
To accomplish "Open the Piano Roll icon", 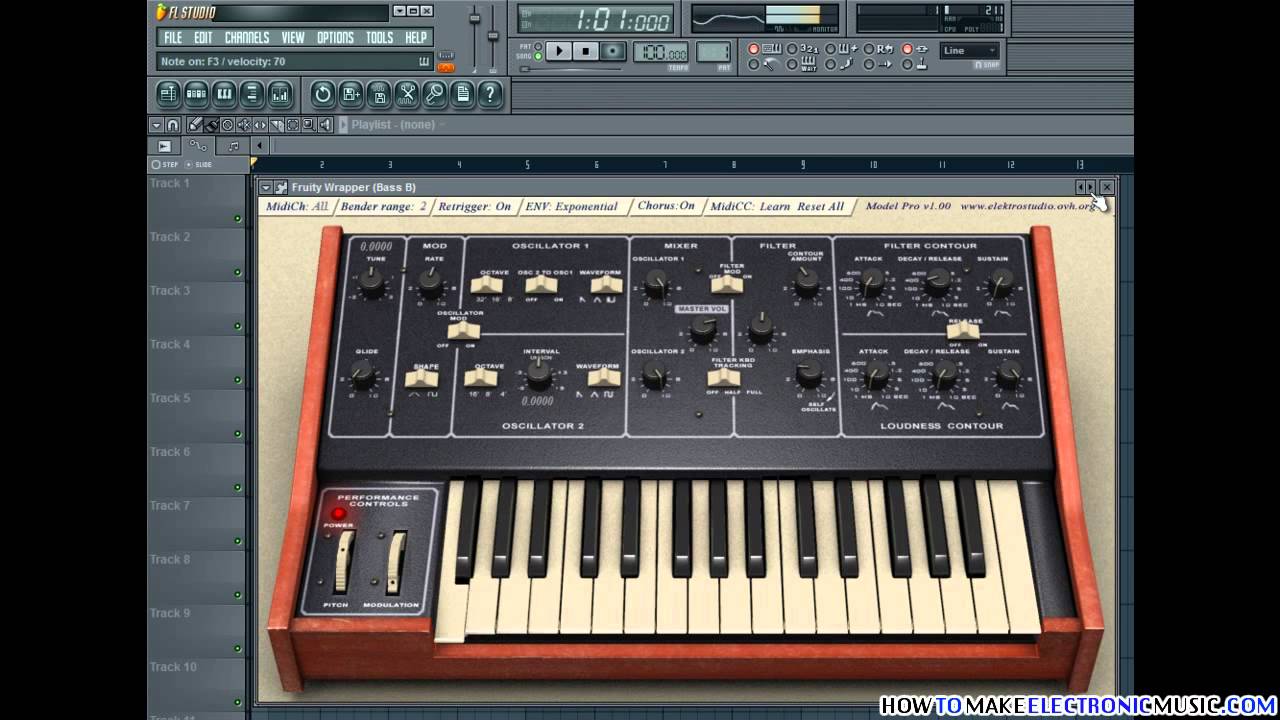I will click(224, 95).
